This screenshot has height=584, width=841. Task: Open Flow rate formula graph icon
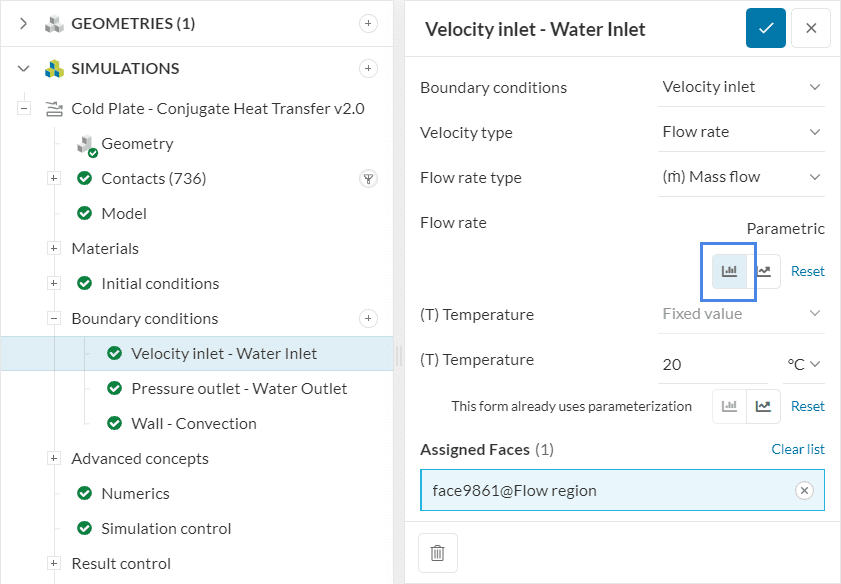point(764,270)
